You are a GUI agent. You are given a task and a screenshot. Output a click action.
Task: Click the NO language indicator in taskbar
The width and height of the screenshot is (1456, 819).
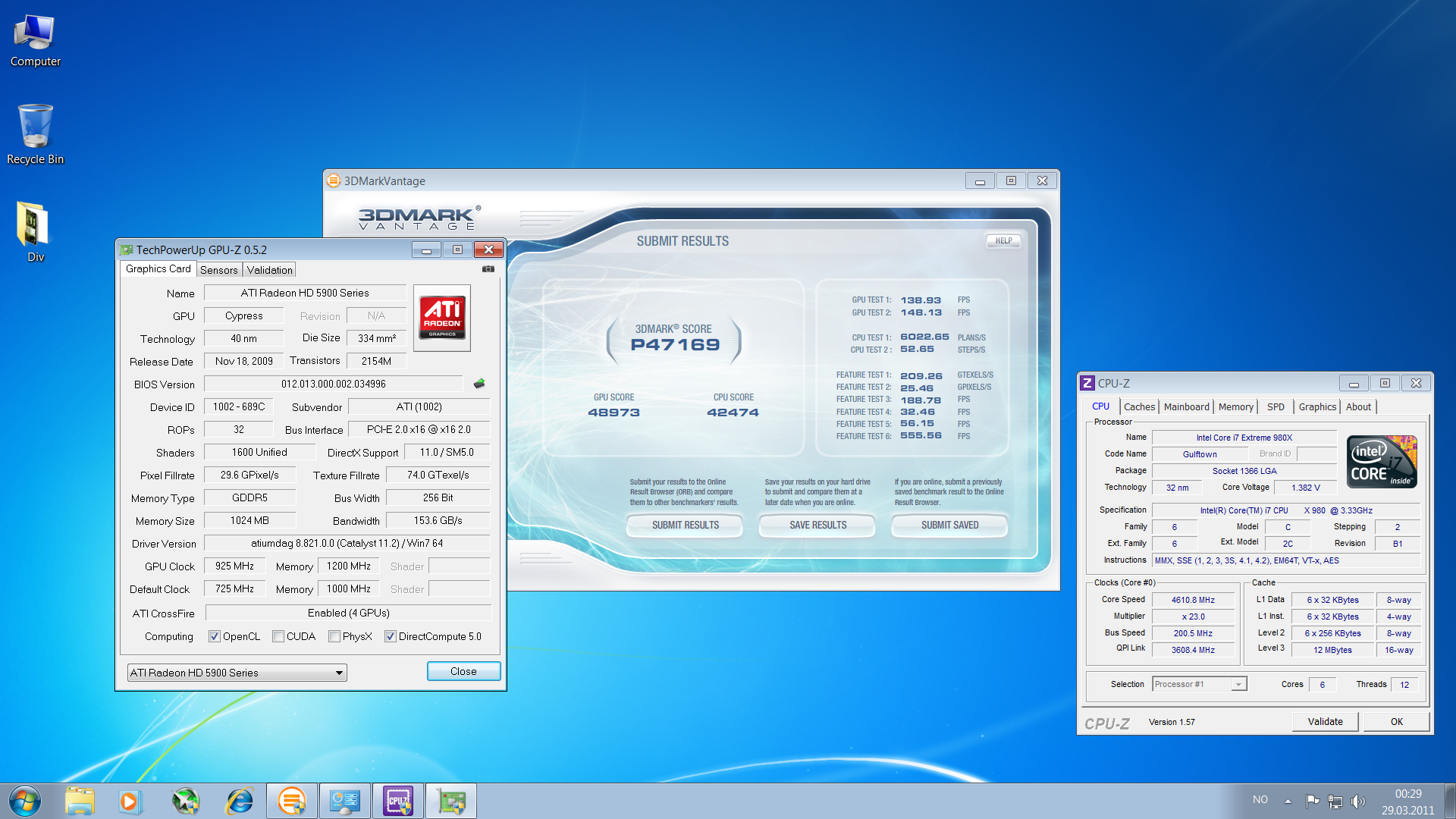(1260, 799)
